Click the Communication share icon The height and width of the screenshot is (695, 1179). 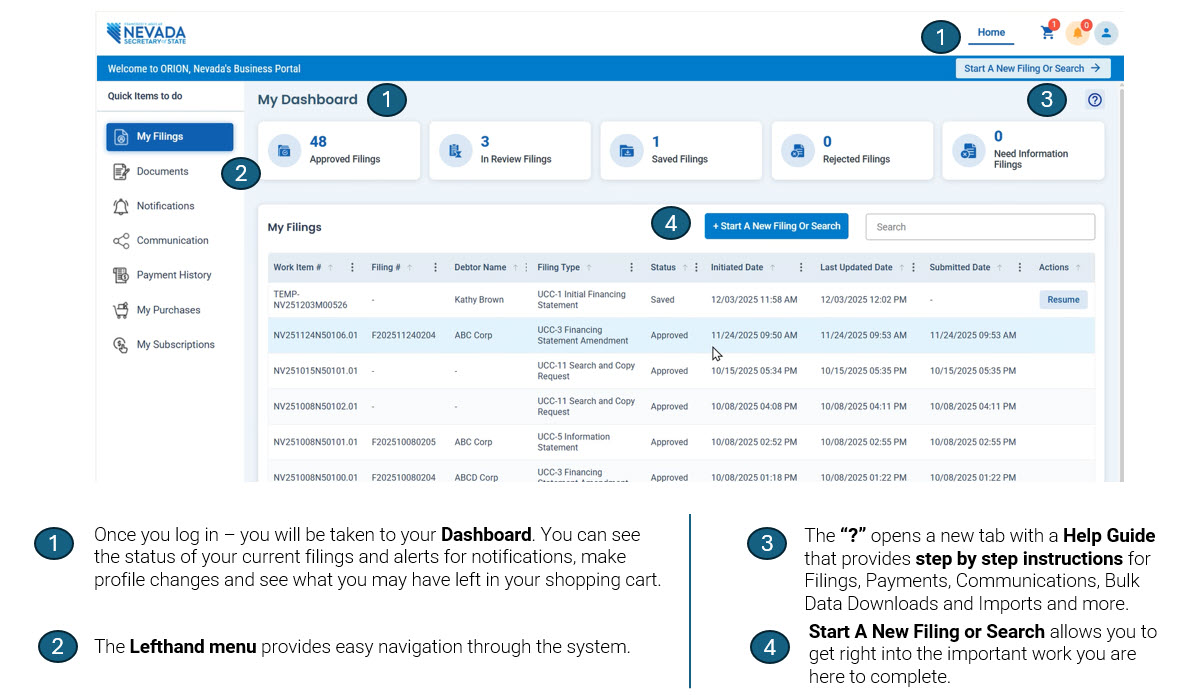pos(120,241)
